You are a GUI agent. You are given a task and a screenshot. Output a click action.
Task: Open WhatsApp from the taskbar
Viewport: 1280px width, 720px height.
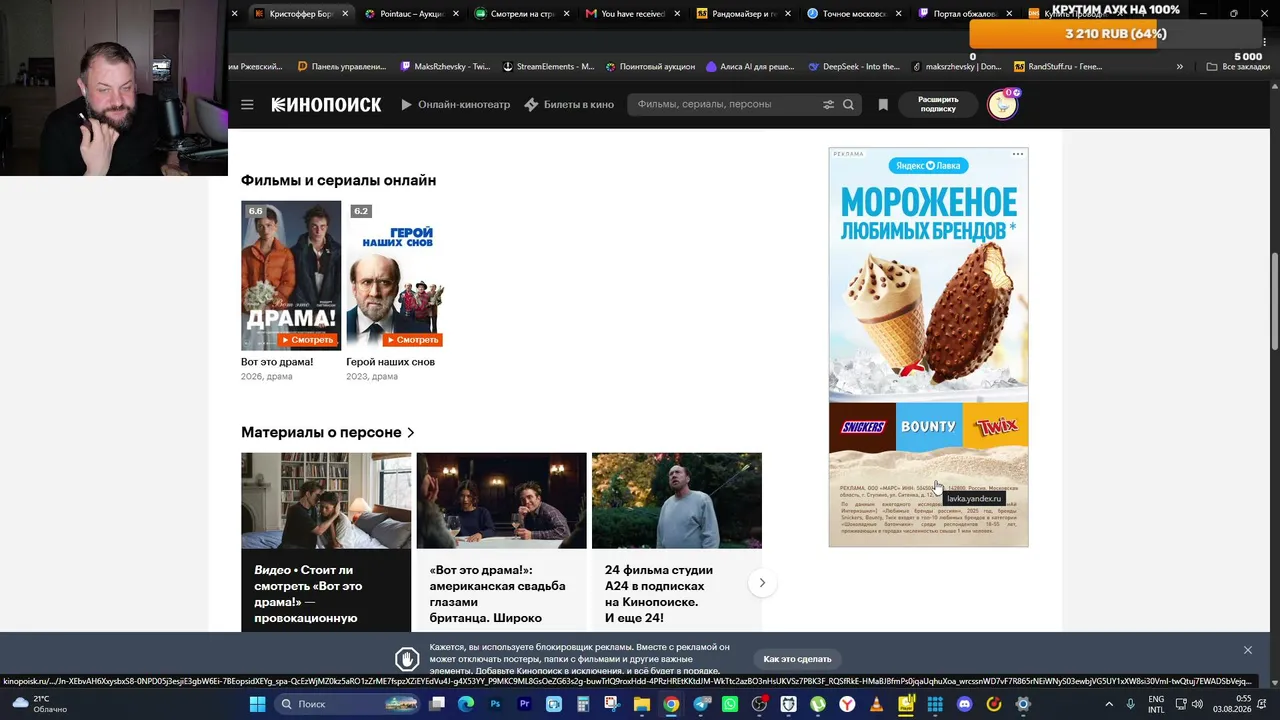[x=730, y=704]
